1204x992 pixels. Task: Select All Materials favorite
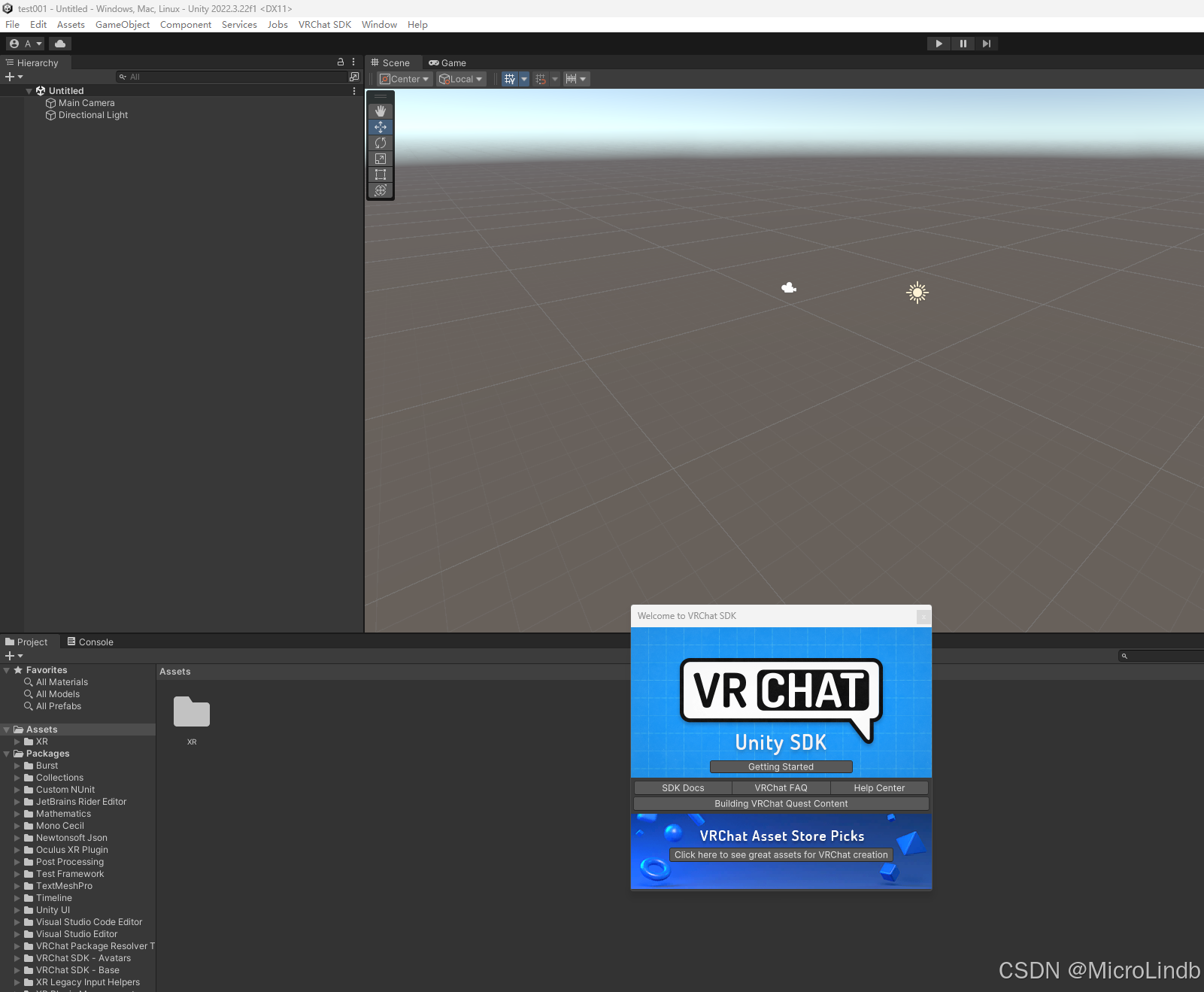click(x=62, y=682)
